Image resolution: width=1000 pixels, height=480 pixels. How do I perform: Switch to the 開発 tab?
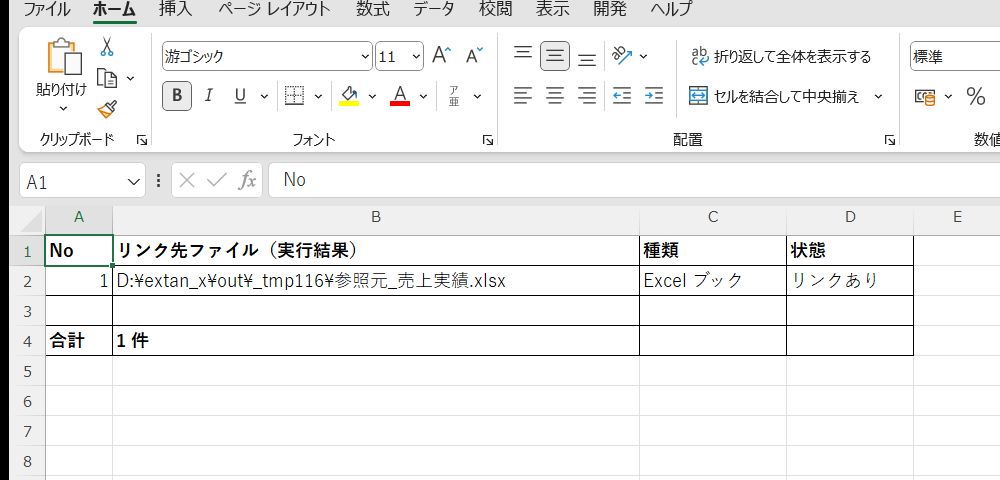click(x=610, y=9)
